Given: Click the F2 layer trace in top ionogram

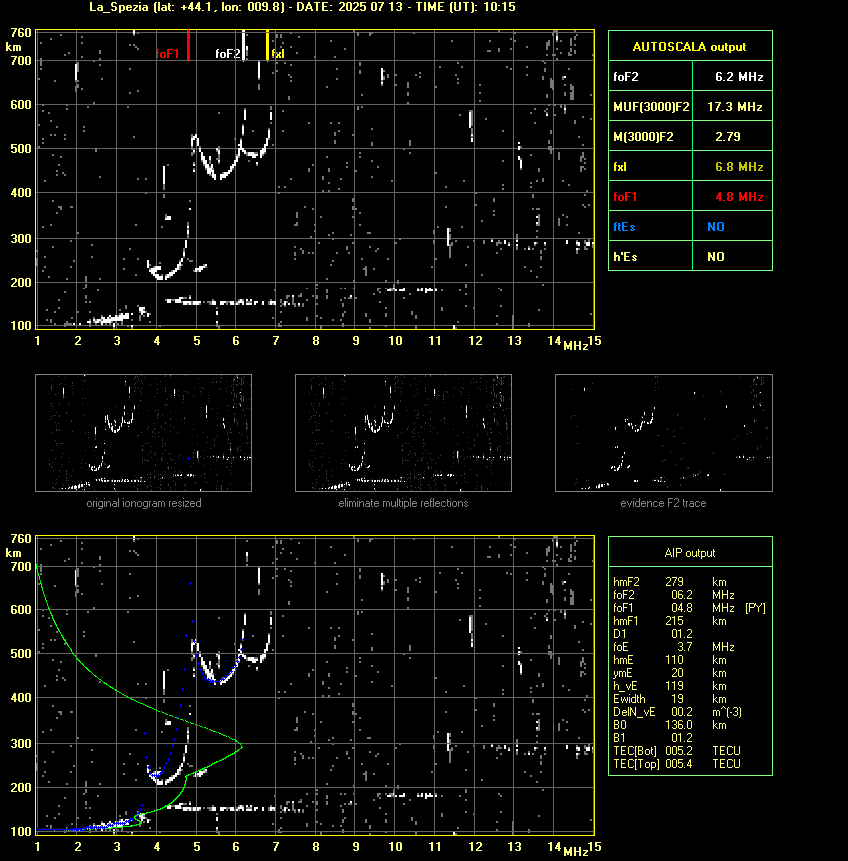Looking at the screenshot, I should (220, 175).
